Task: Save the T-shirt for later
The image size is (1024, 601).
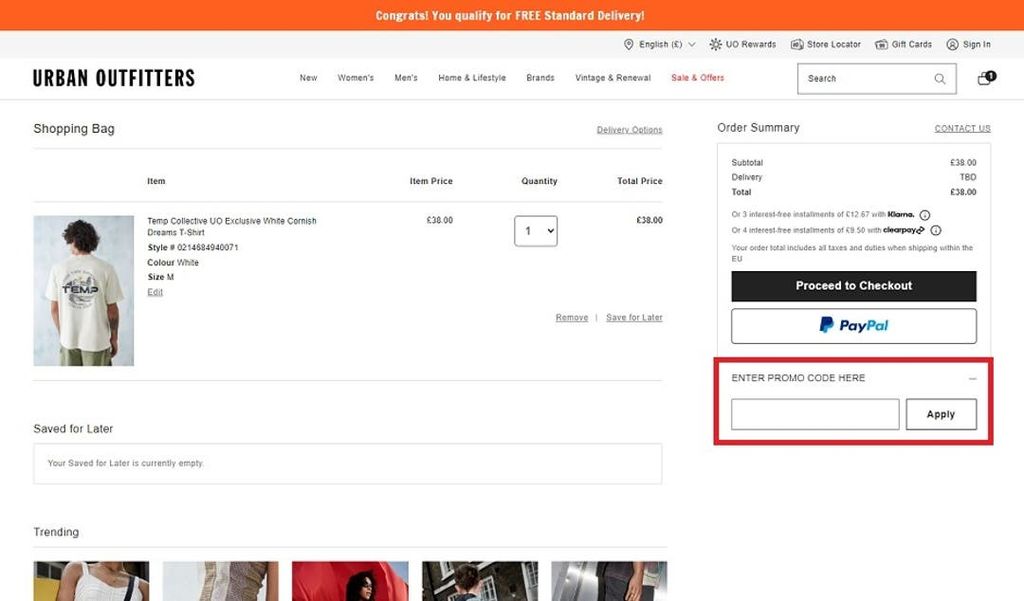Action: [x=634, y=317]
